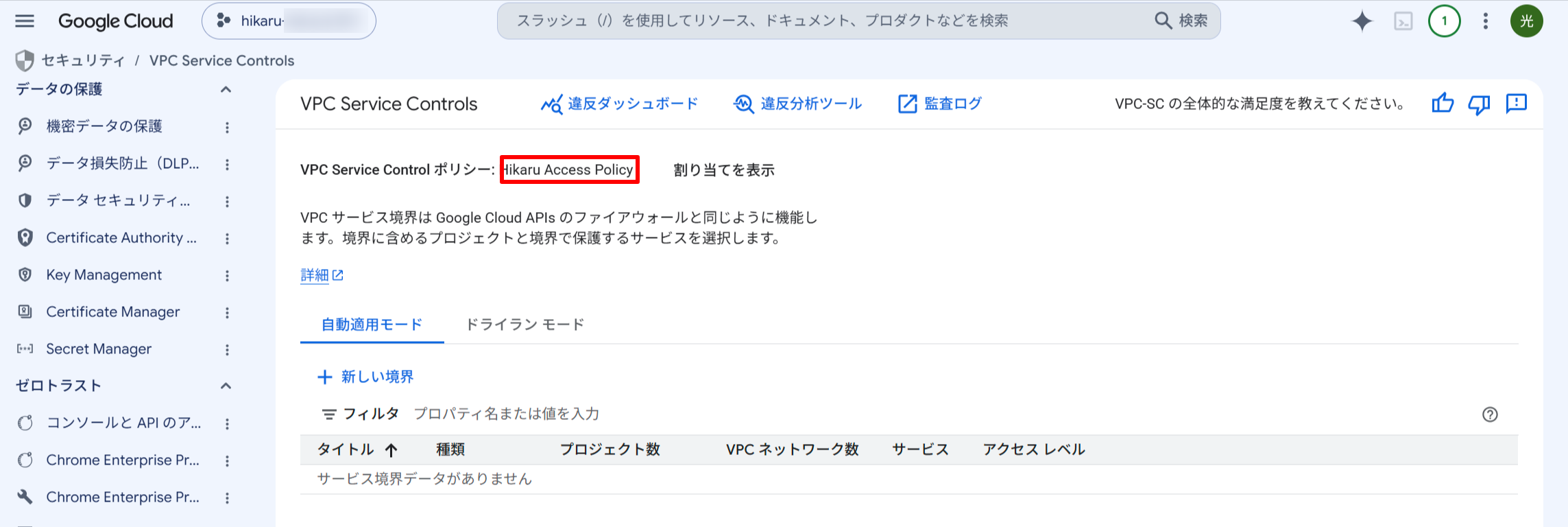Open the 詳細 learn more link
1568x527 pixels.
[322, 275]
